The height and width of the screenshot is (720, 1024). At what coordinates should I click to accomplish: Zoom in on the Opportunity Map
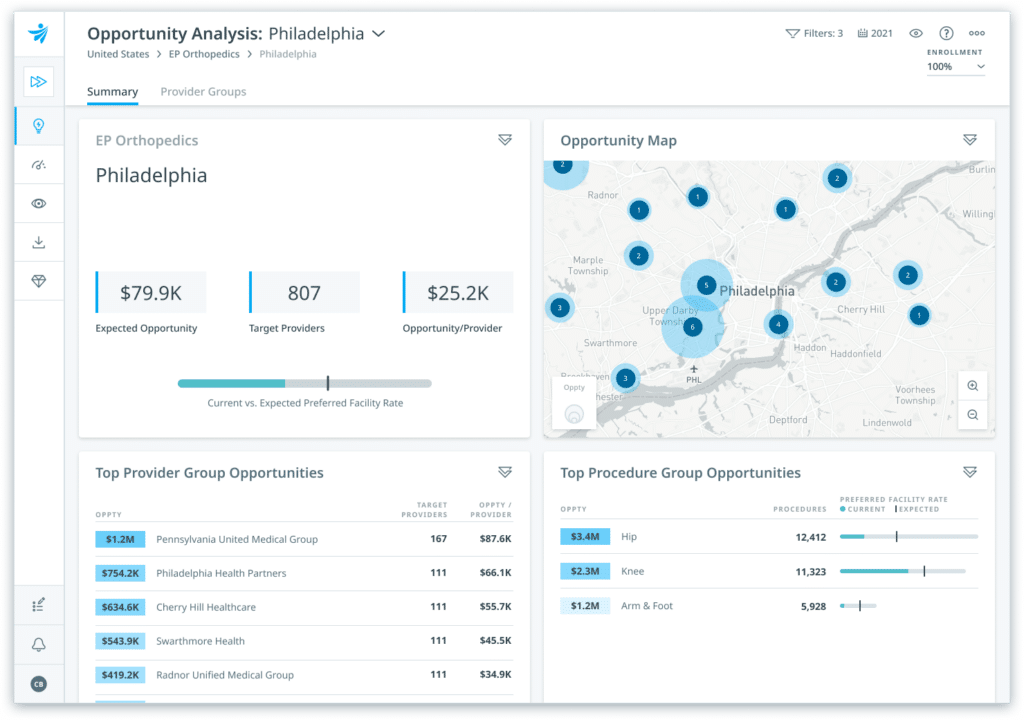pos(972,386)
